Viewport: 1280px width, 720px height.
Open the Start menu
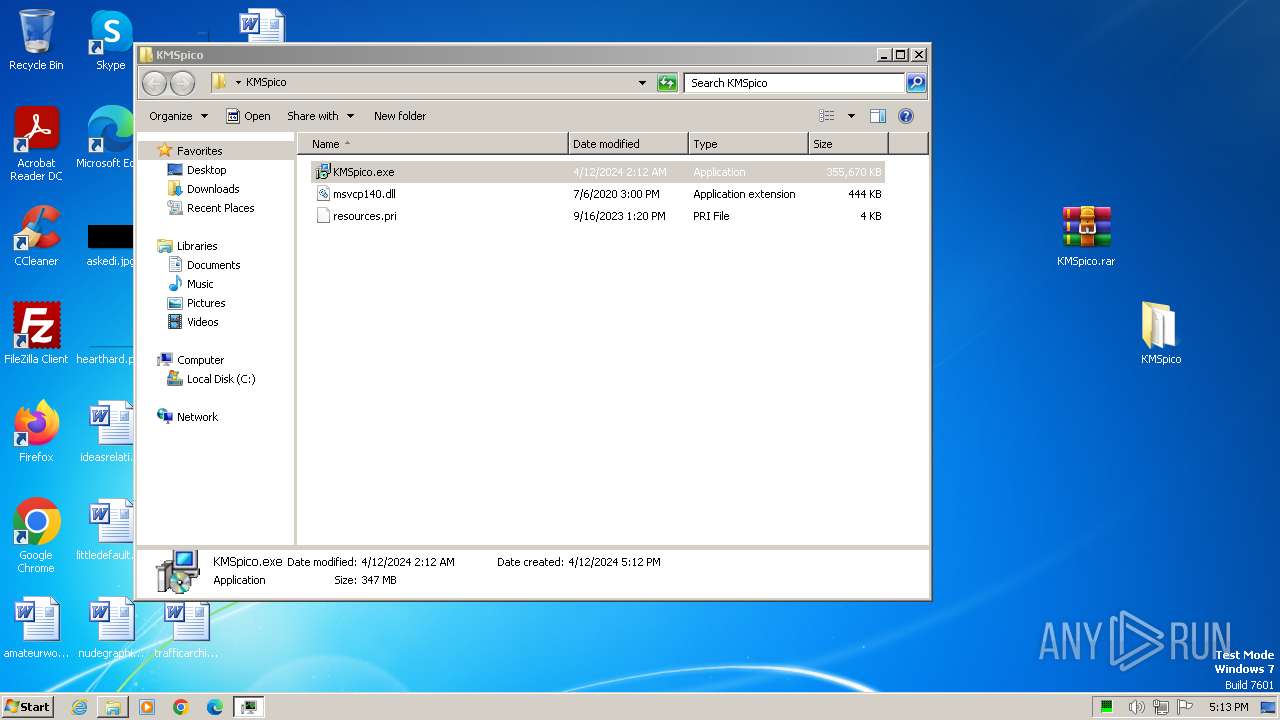[28, 707]
